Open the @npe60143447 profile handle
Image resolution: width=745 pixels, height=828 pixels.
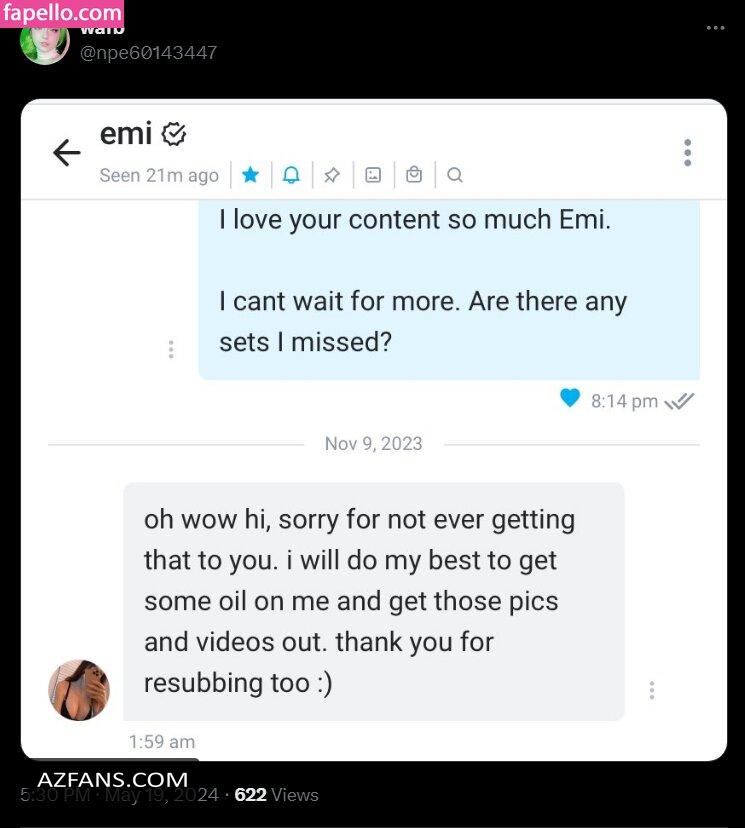[x=148, y=52]
